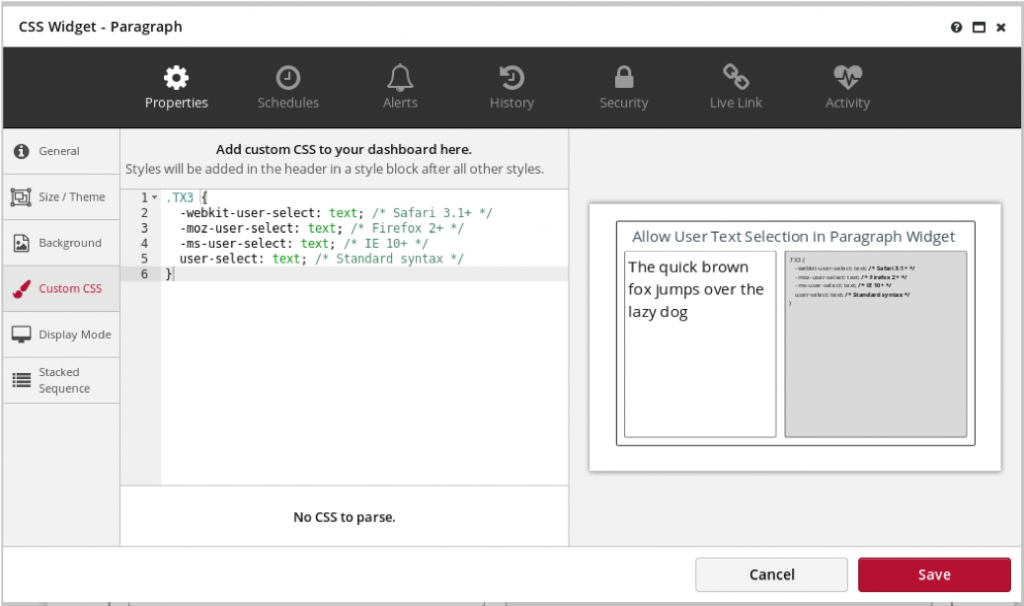Select the Background side tab

click(61, 243)
